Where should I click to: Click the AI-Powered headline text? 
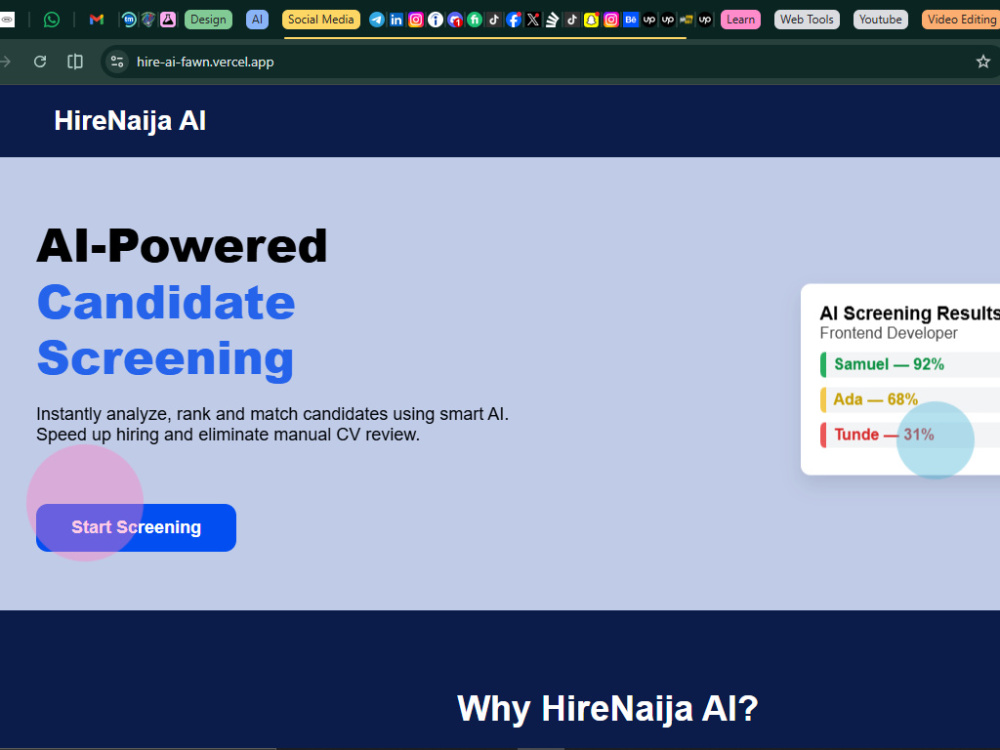click(x=182, y=246)
